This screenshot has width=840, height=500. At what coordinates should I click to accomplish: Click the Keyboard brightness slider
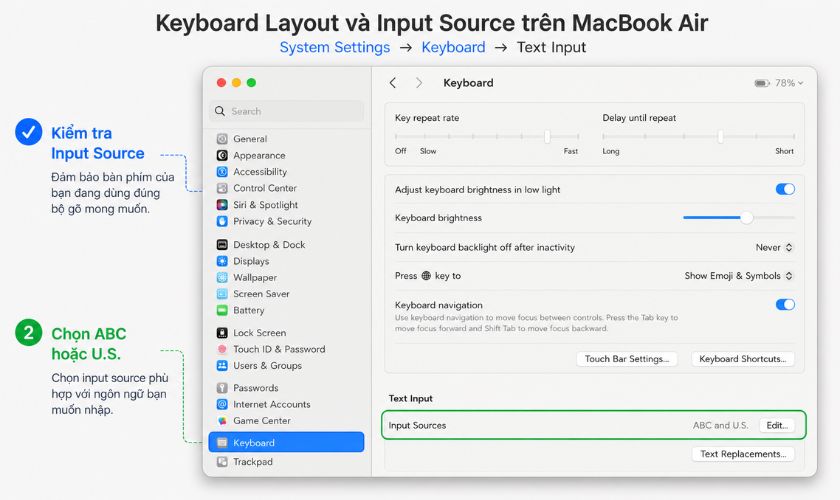[739, 218]
